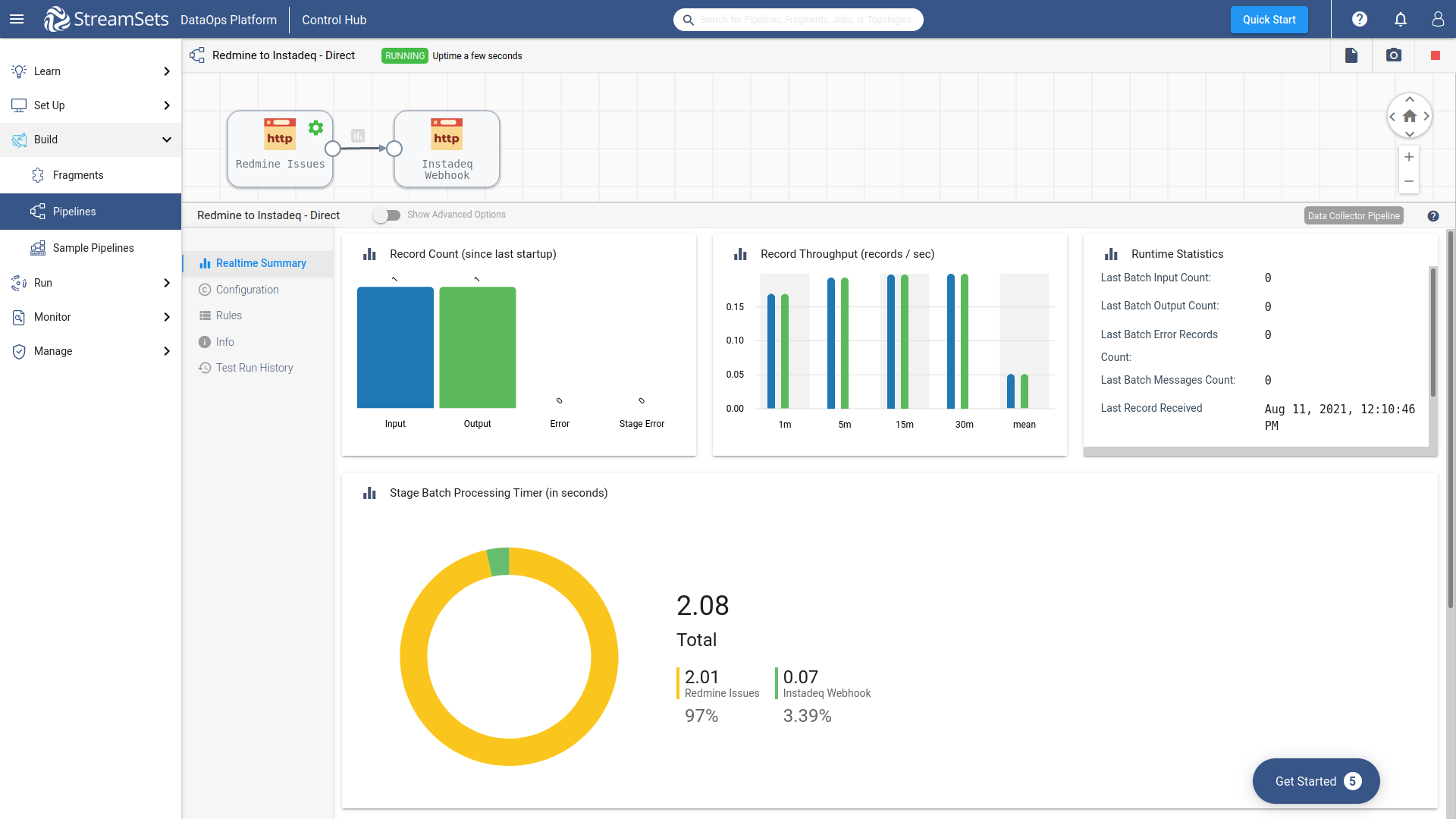Image resolution: width=1456 pixels, height=819 pixels.
Task: Select the Instadeq Webhook http stage
Action: coord(447,149)
